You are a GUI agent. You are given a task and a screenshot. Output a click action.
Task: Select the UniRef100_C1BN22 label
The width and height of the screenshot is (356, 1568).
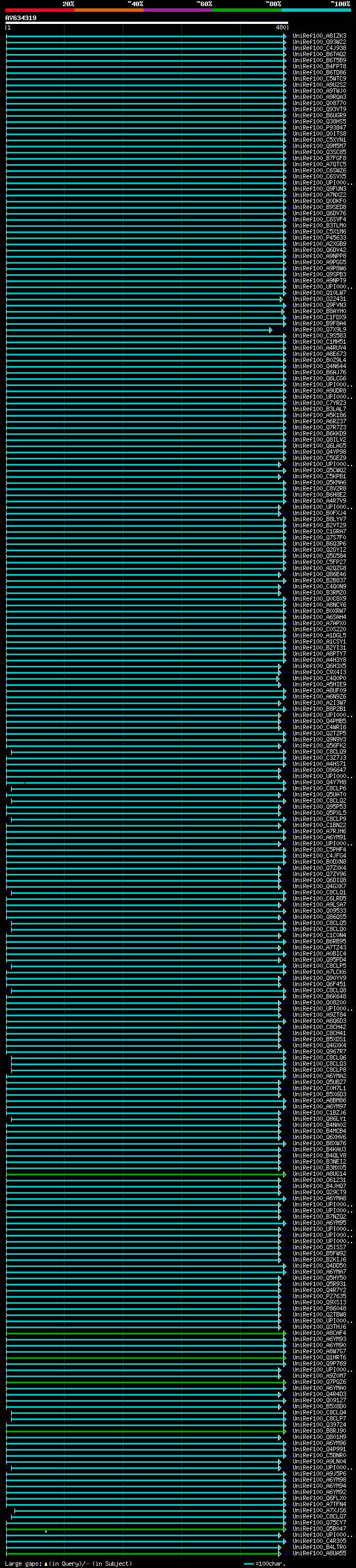tap(319, 825)
